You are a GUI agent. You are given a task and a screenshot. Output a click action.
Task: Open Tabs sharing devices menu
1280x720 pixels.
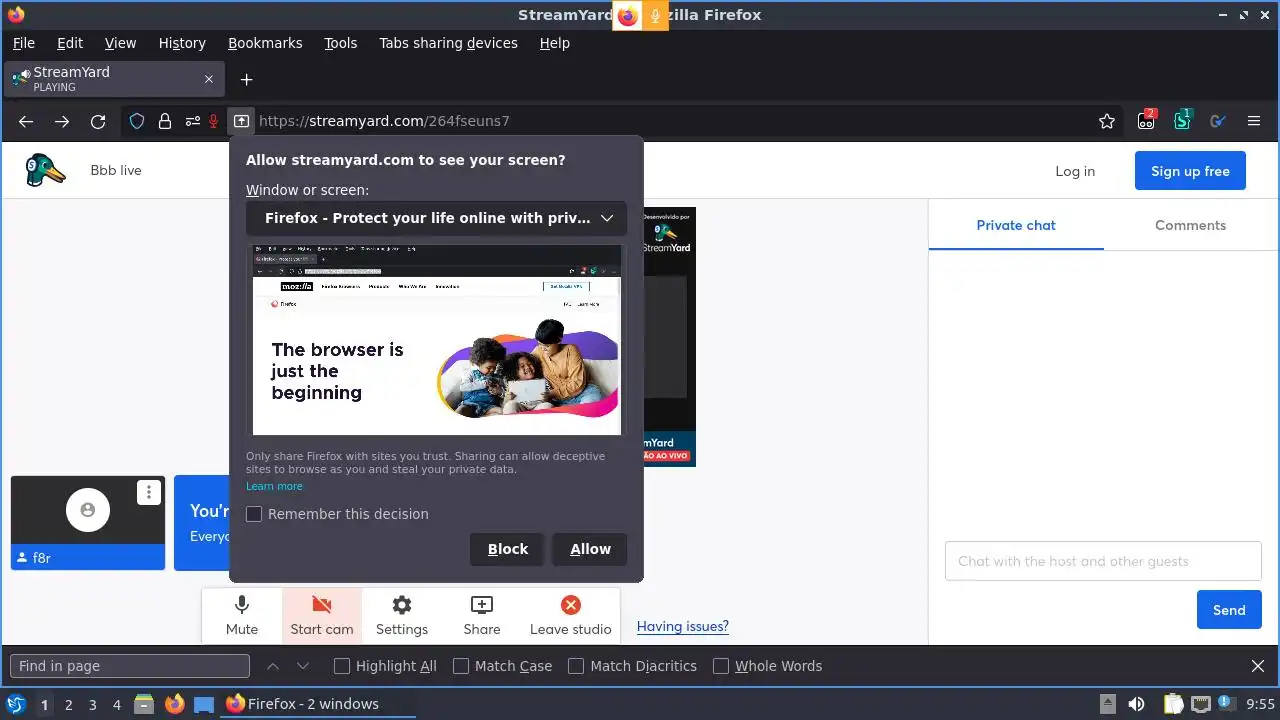click(448, 43)
